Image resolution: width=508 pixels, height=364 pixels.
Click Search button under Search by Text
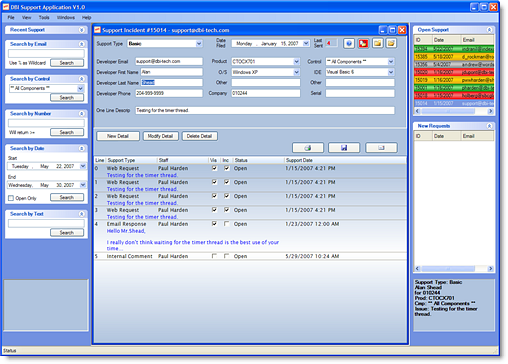tap(67, 233)
